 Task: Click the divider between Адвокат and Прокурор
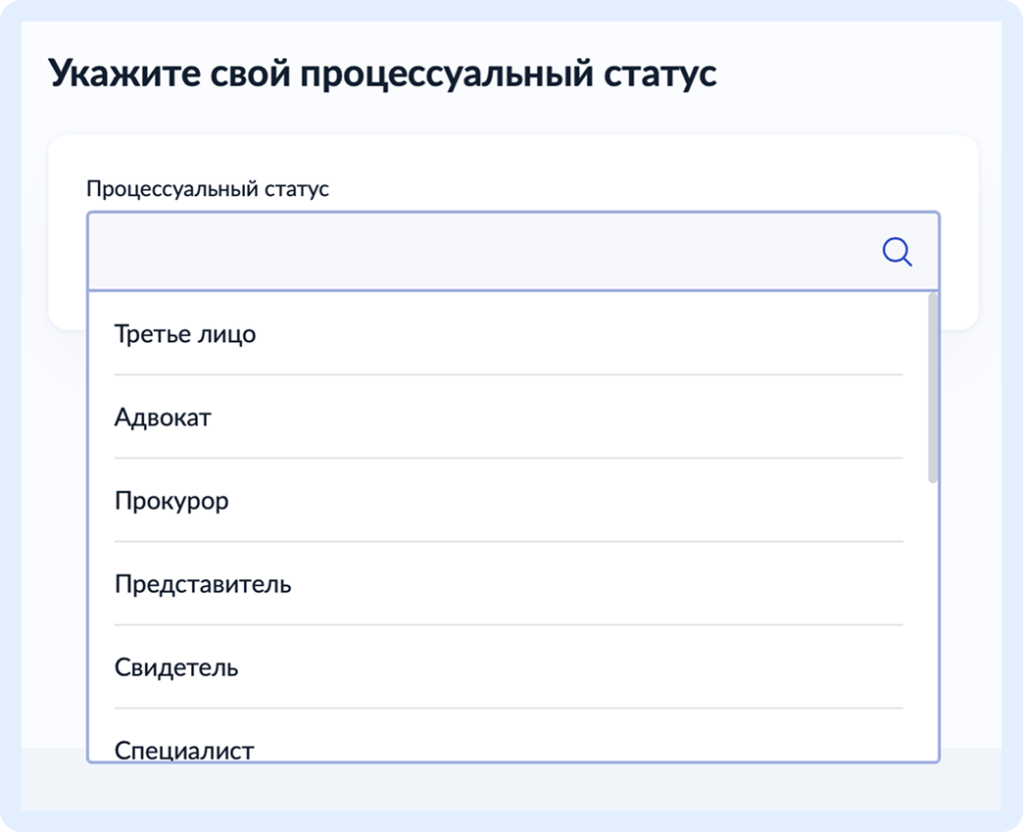point(508,458)
